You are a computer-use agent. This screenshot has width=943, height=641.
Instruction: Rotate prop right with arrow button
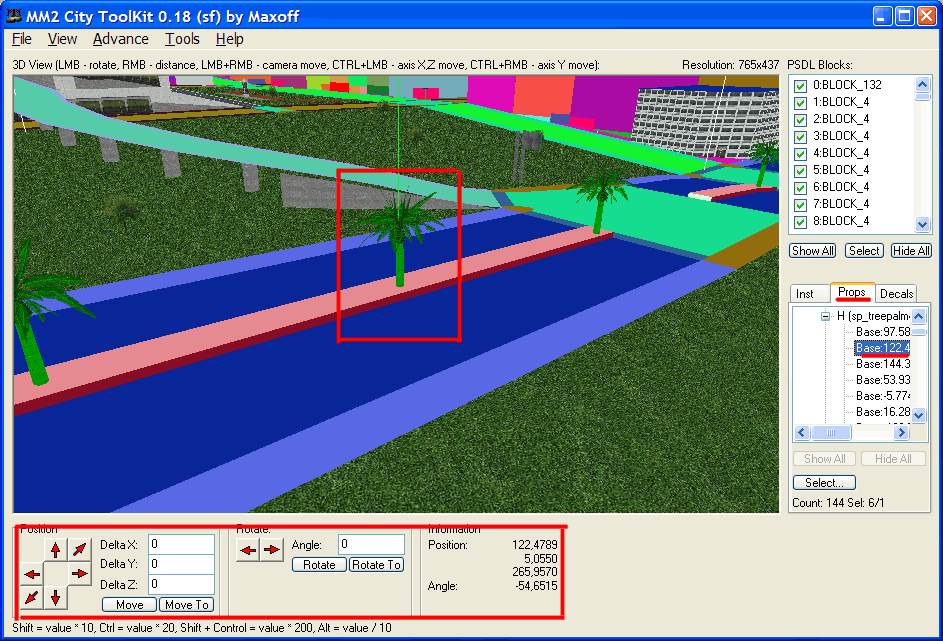pyautogui.click(x=272, y=551)
